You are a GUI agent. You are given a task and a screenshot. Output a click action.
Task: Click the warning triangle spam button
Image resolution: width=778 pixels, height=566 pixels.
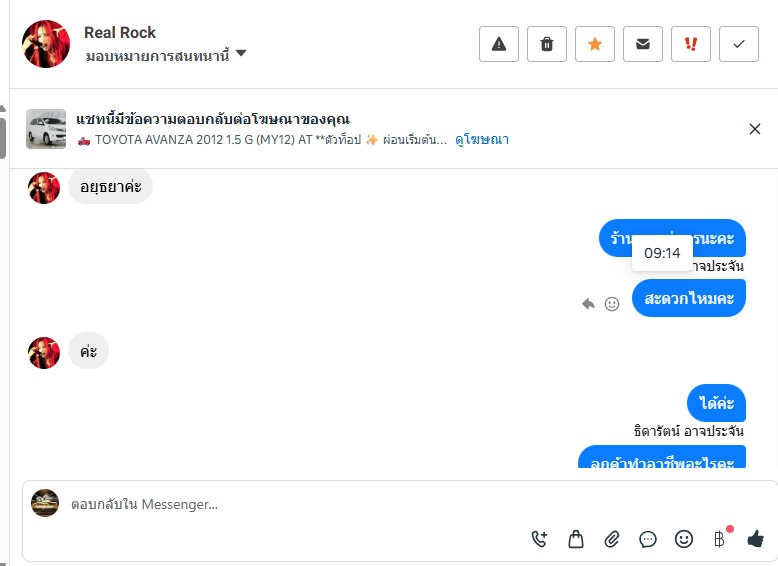coord(499,44)
